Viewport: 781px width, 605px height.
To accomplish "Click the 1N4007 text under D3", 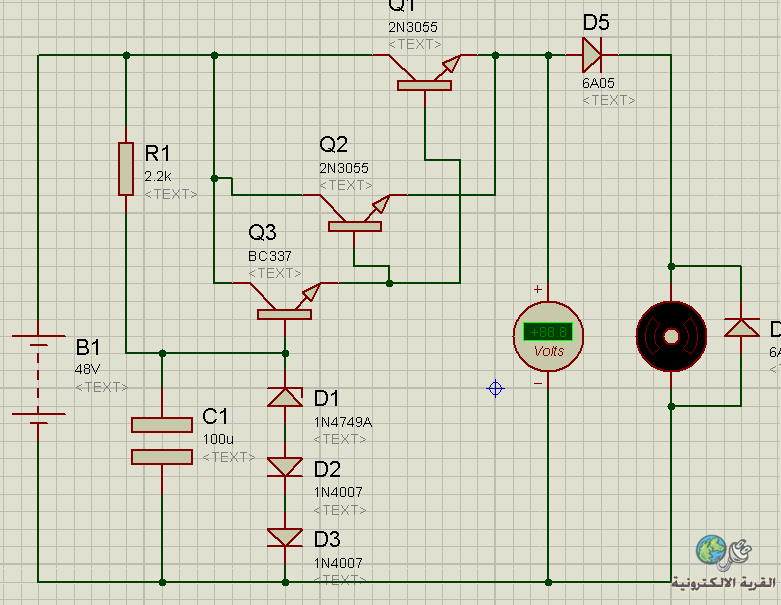I will pyautogui.click(x=338, y=563).
